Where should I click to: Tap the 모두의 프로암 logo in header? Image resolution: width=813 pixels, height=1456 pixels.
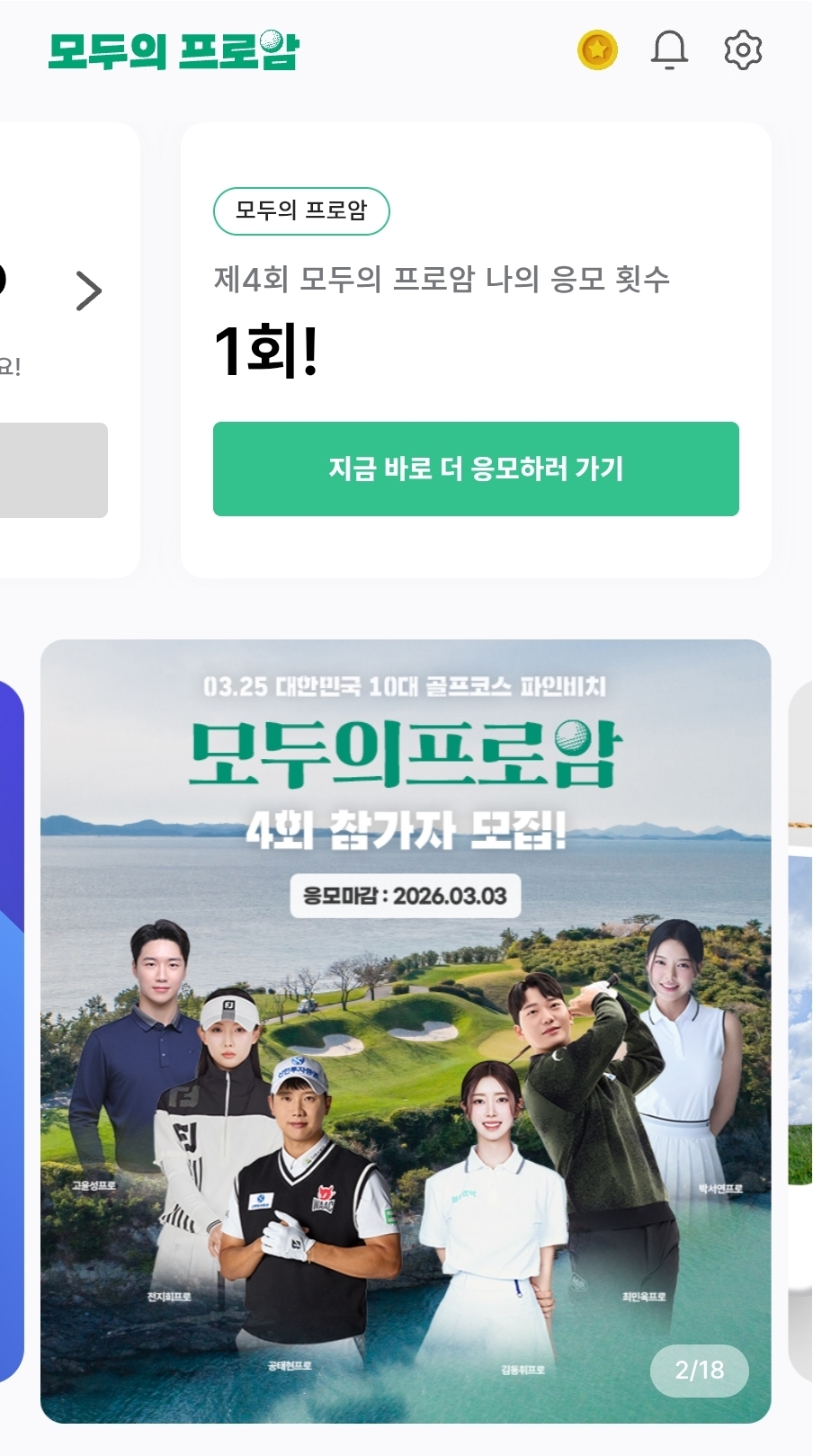click(x=174, y=50)
